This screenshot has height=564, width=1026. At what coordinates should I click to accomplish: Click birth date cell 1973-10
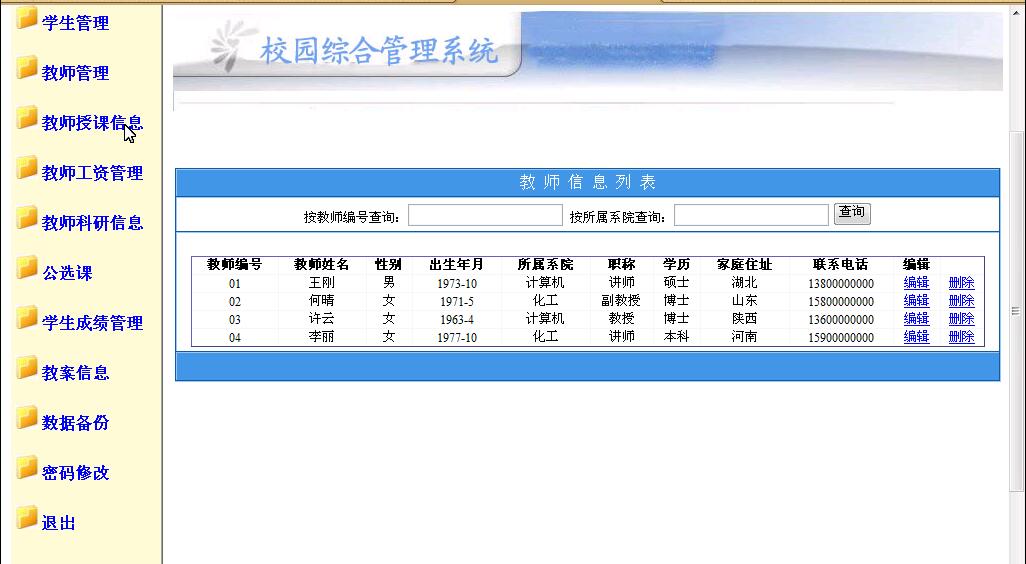tap(457, 284)
